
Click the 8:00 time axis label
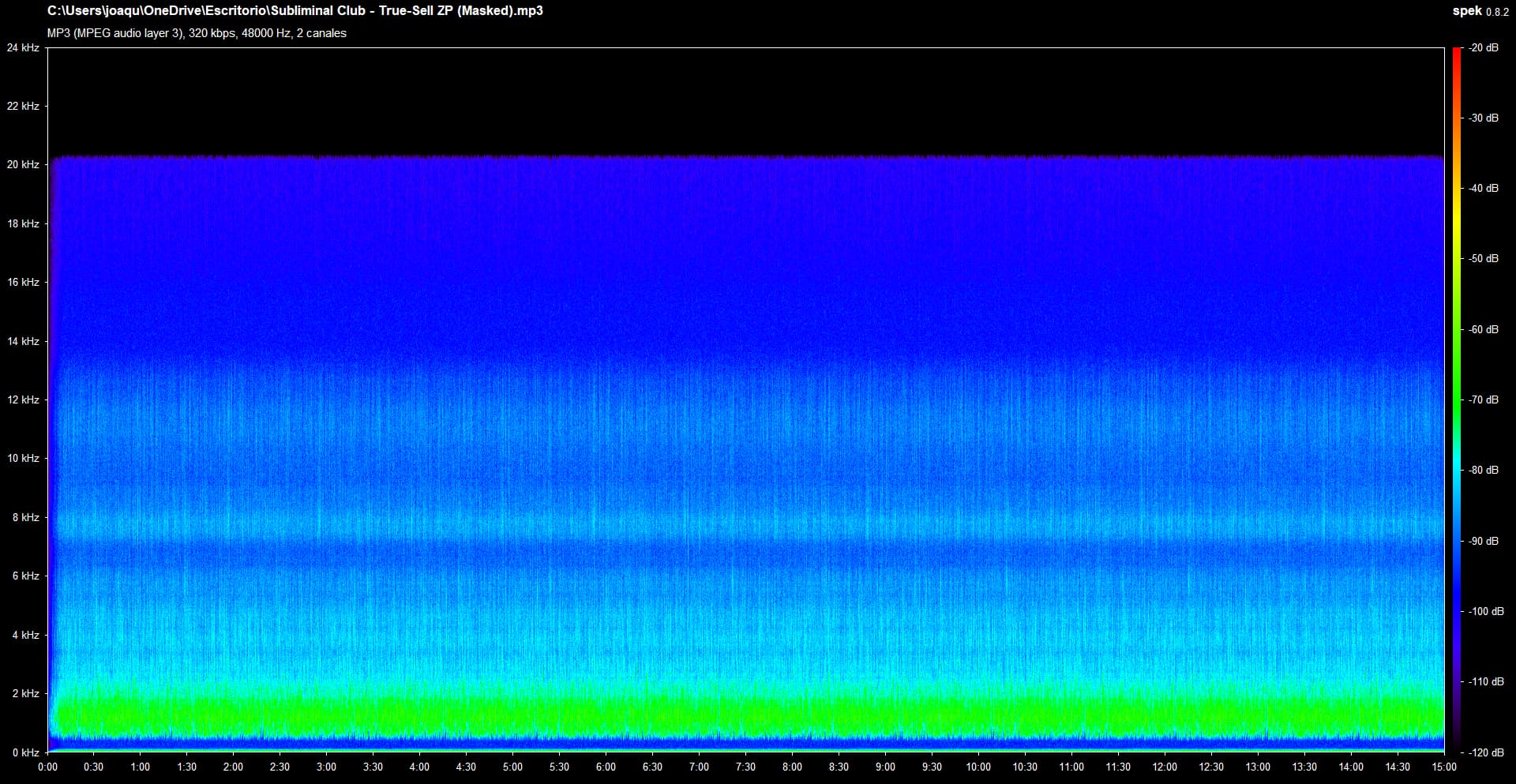coord(793,767)
